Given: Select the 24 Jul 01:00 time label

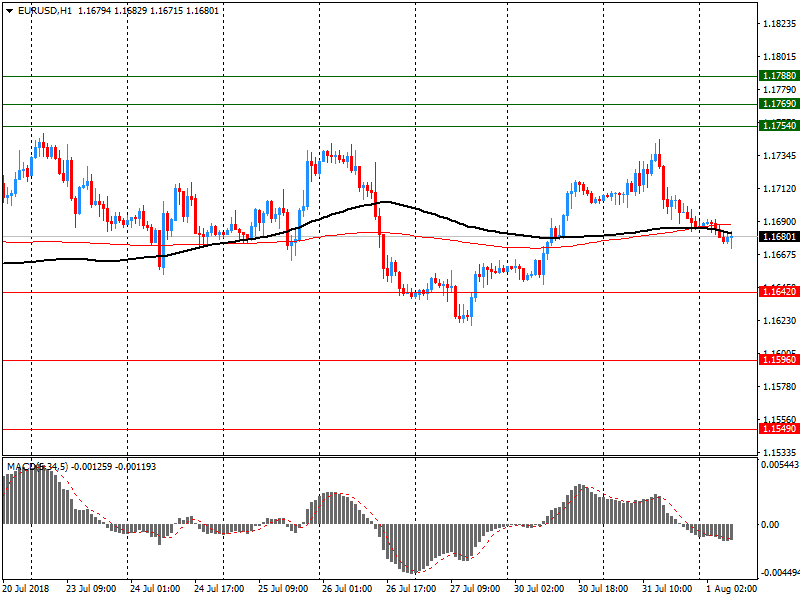Looking at the screenshot, I should (155, 589).
